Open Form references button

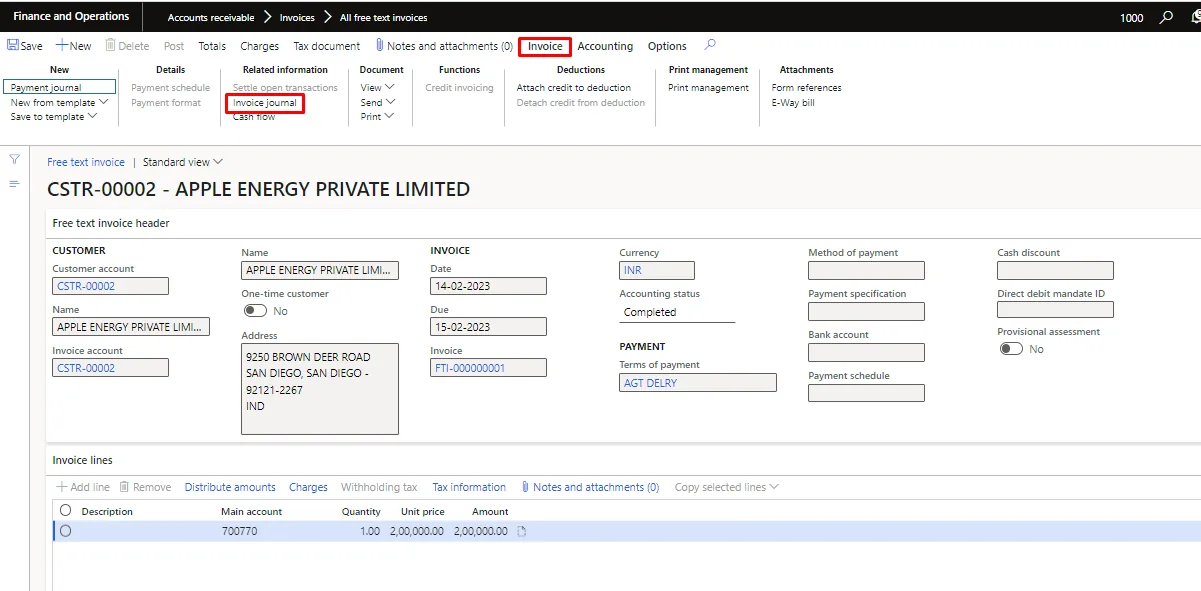[807, 87]
